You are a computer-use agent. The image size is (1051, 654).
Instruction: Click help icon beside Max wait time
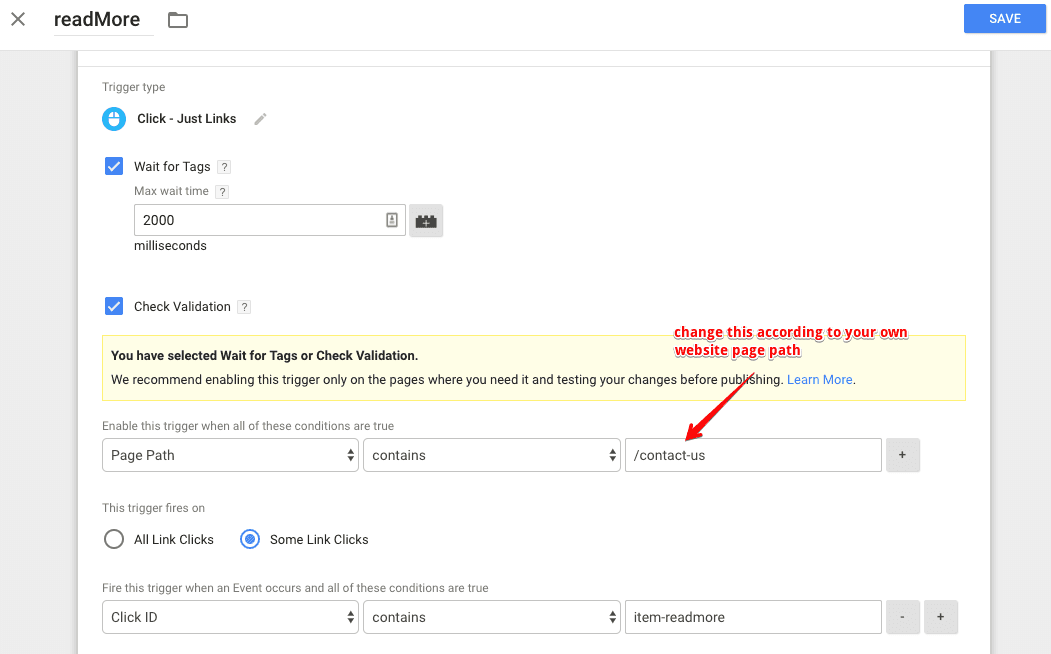pos(222,192)
